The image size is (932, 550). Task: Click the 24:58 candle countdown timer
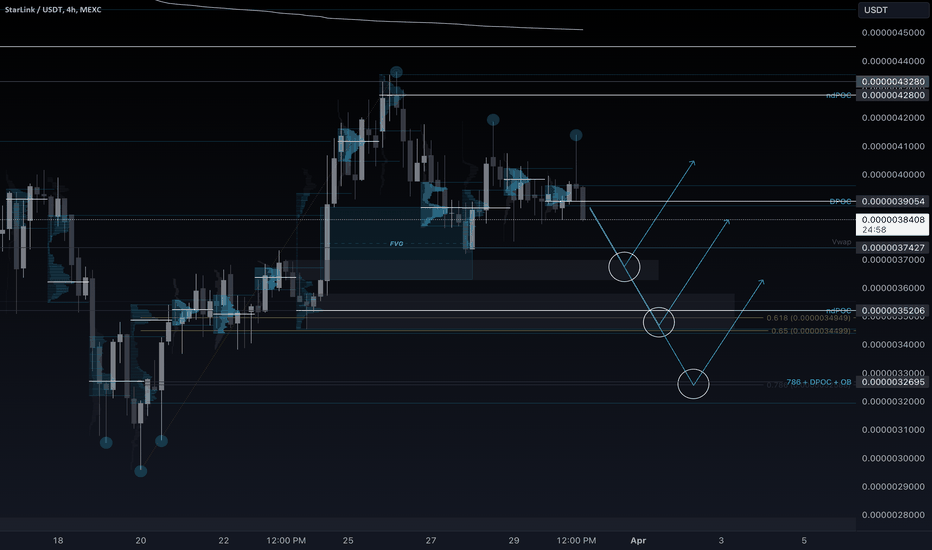click(874, 230)
